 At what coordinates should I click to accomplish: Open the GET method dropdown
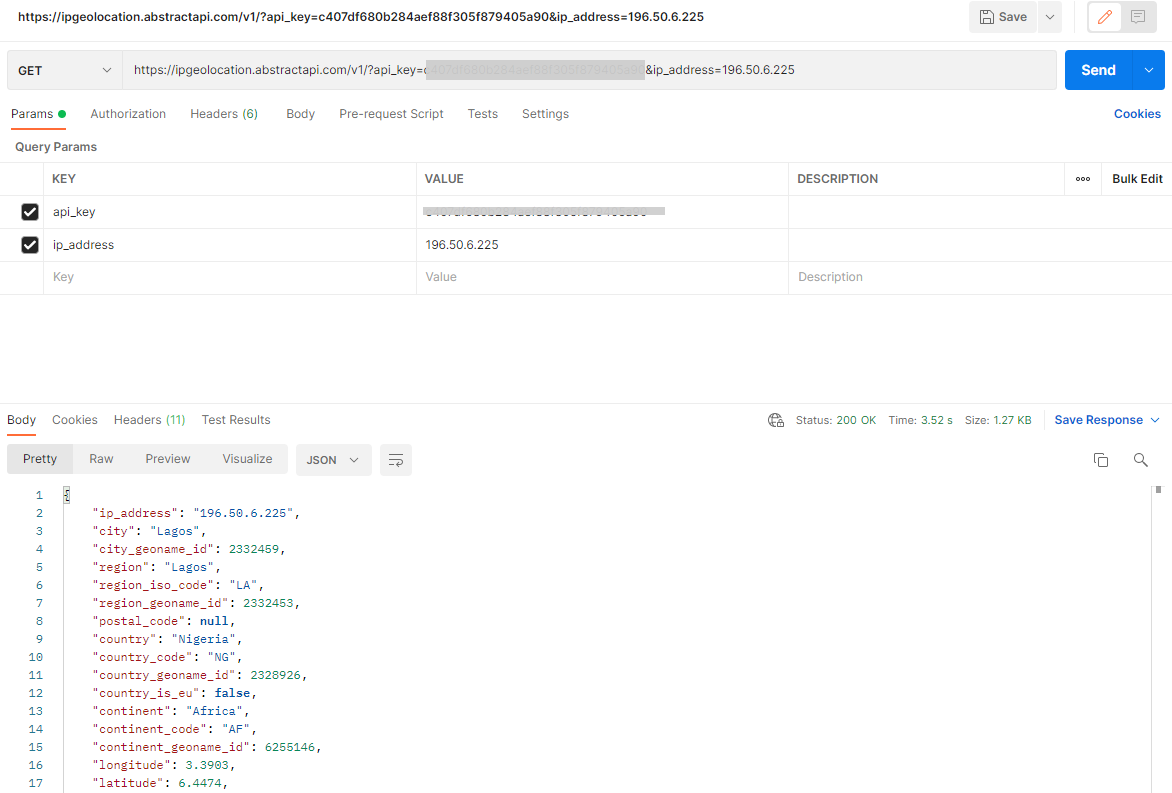[x=64, y=70]
